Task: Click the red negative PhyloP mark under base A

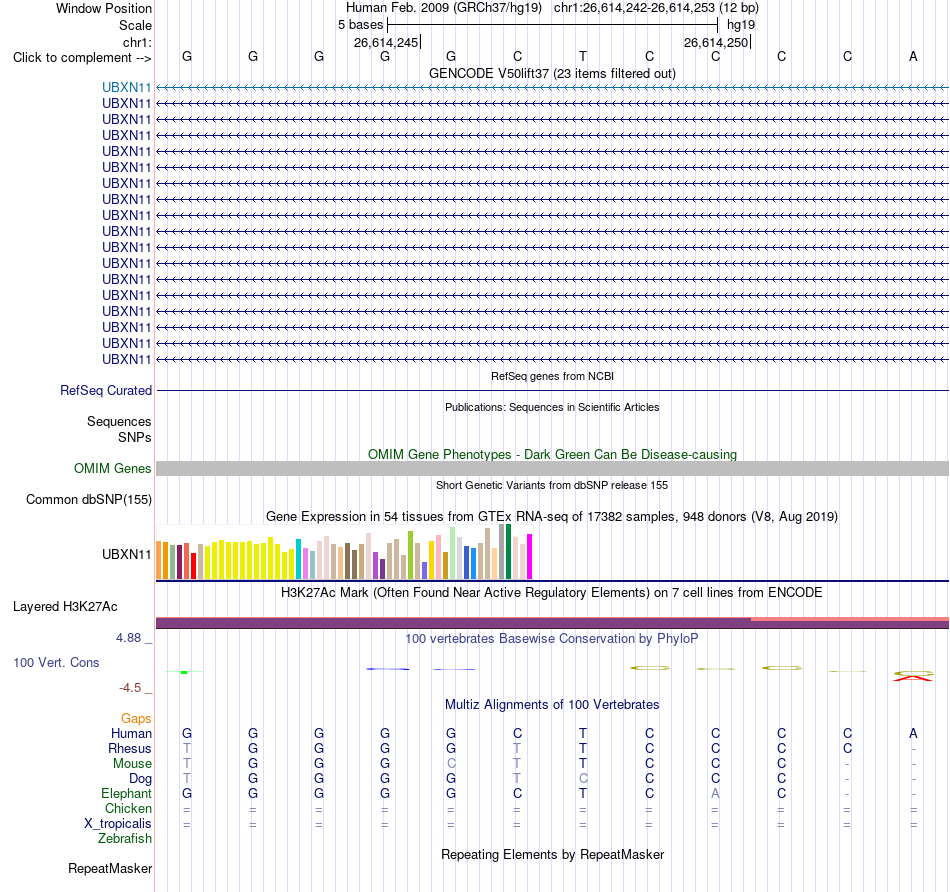Action: [913, 679]
